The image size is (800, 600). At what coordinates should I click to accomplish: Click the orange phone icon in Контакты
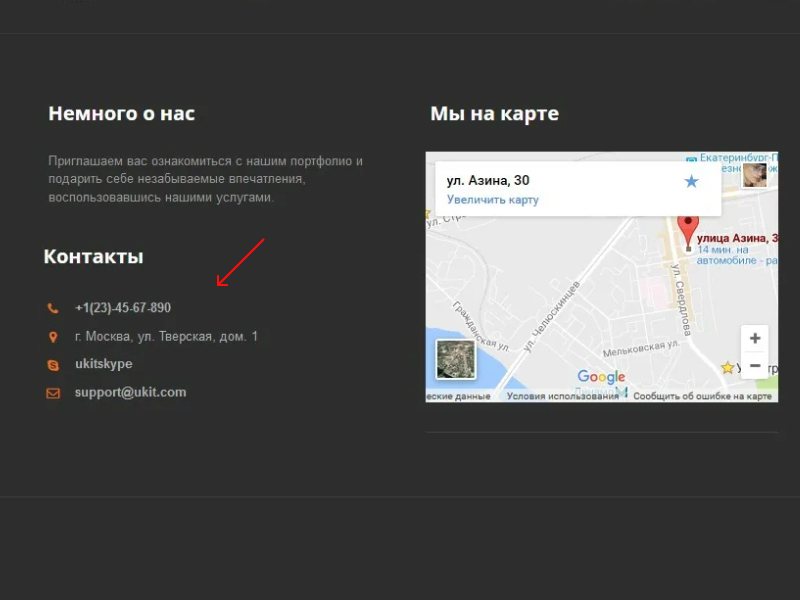53,308
